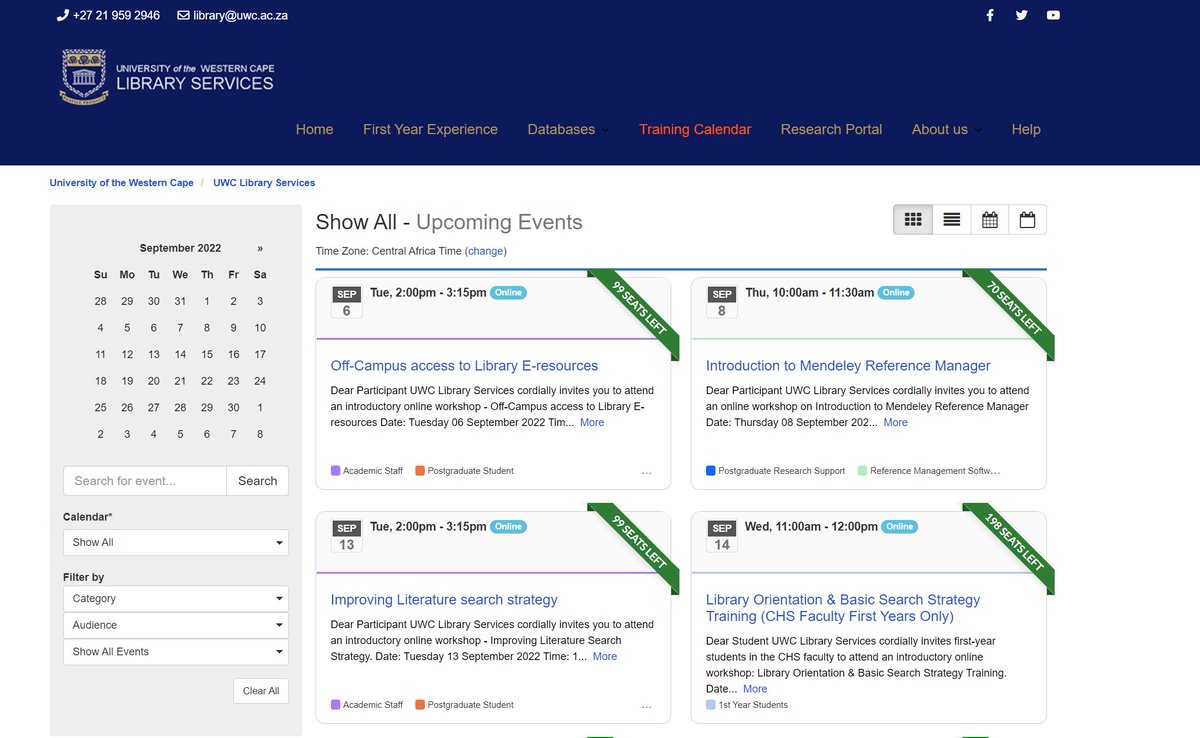Viewport: 1200px width, 738px height.
Task: Click Online badge on Sep 8 event
Action: pos(896,293)
